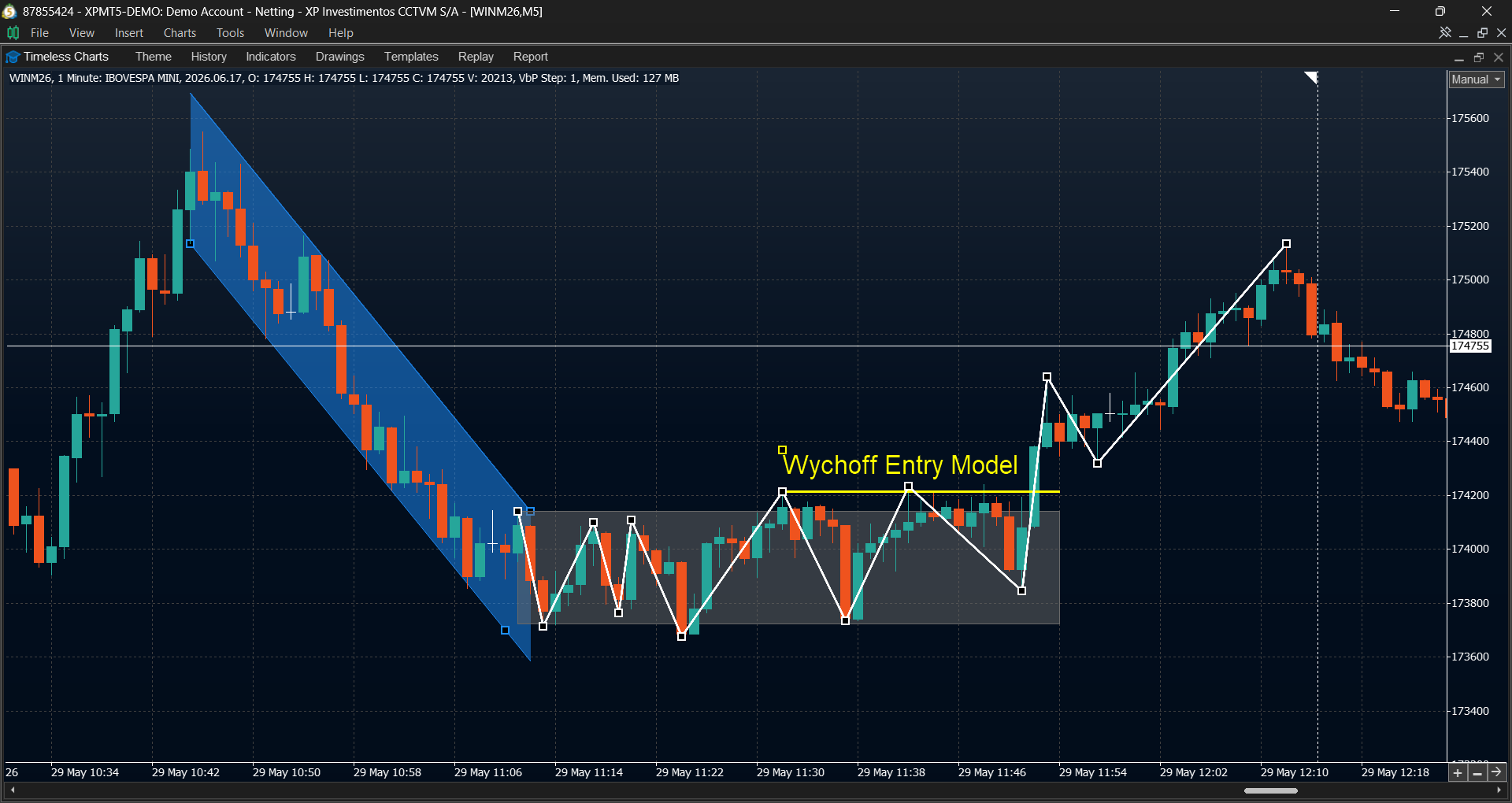This screenshot has width=1512, height=803.
Task: Restore the Timeless Charts sub-window
Action: tap(1479, 57)
